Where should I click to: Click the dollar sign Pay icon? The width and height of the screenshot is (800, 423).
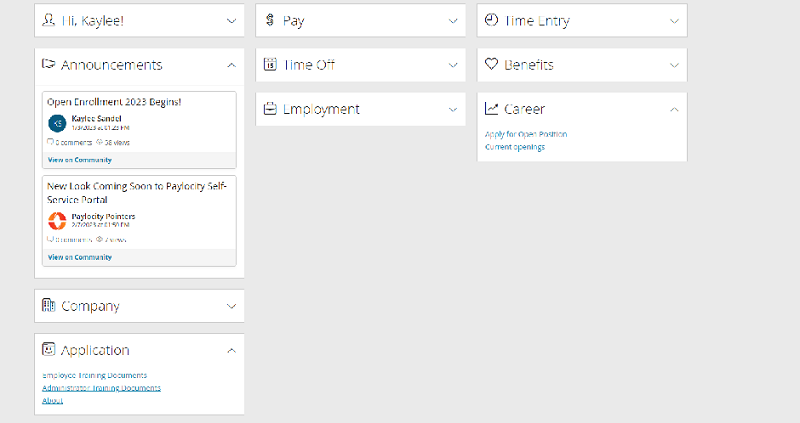pyautogui.click(x=270, y=20)
